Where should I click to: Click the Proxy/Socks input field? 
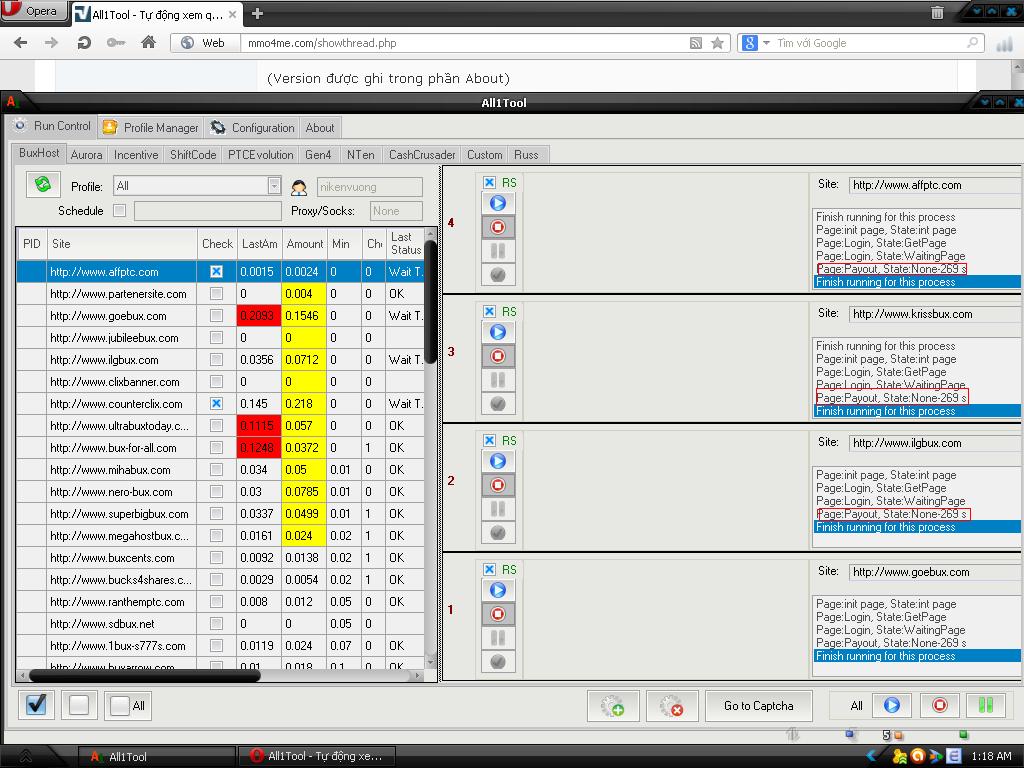click(x=396, y=211)
